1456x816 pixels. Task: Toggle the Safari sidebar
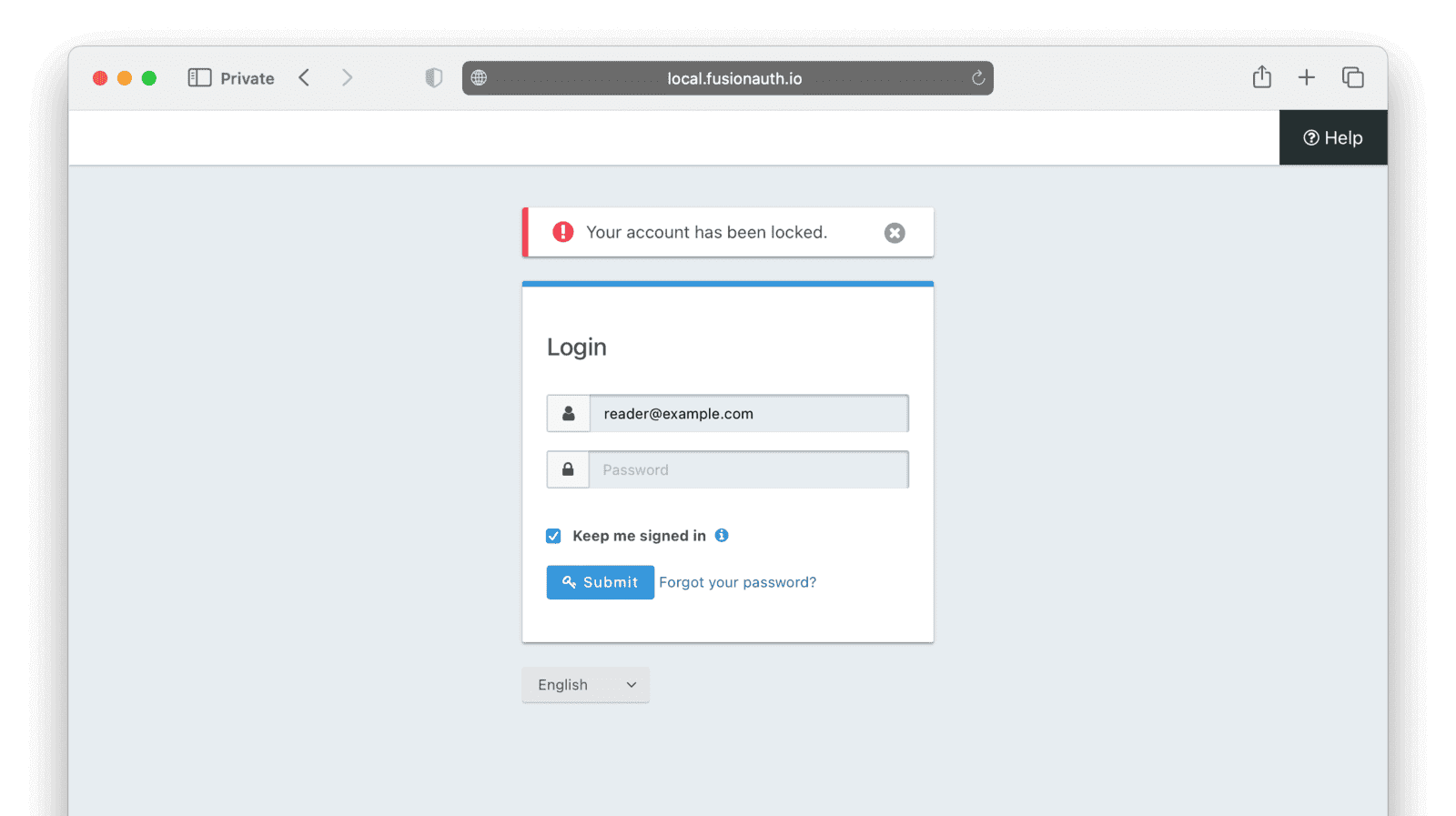199,78
